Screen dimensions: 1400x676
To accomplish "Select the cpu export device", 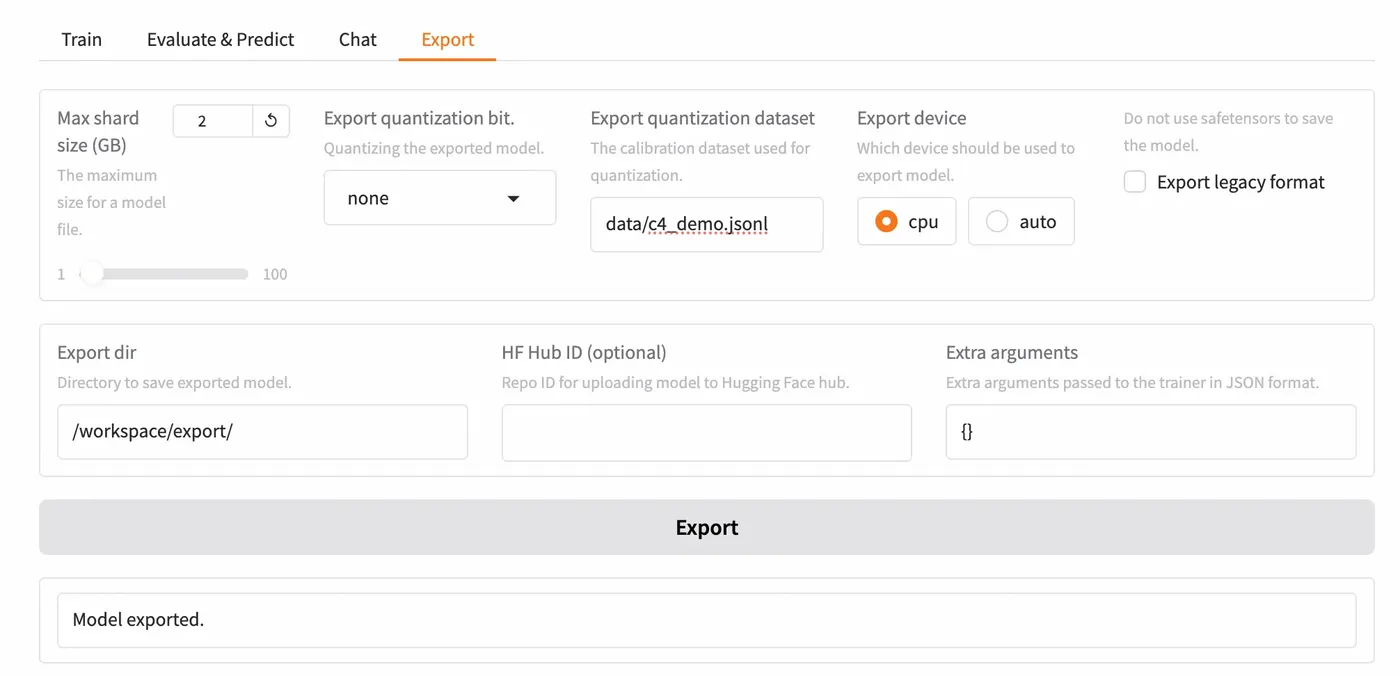I will [886, 222].
